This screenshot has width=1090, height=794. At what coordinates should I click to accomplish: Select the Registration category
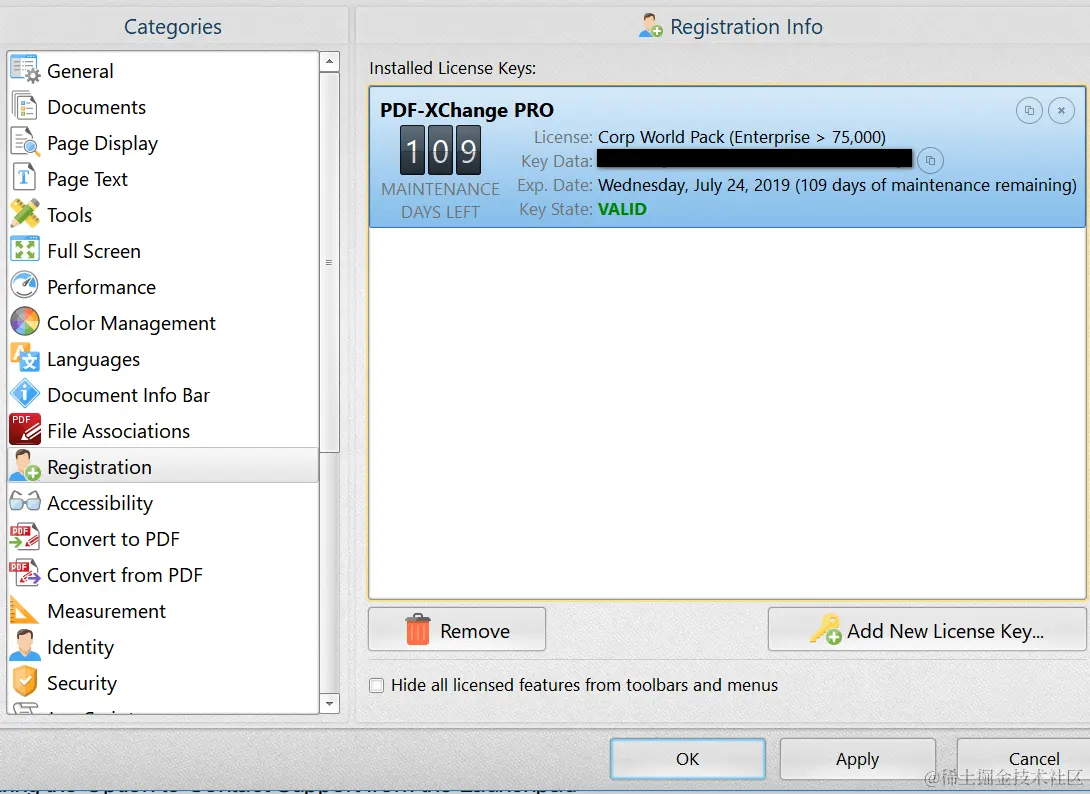(163, 466)
